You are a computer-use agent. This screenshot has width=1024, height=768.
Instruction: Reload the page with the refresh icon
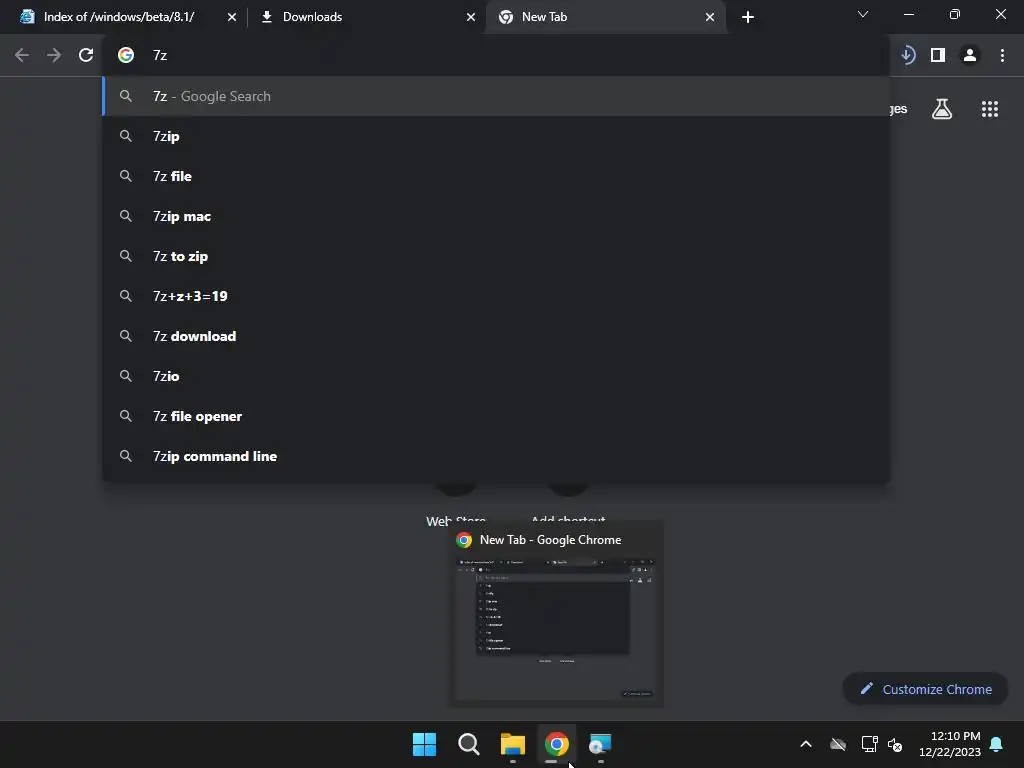click(x=86, y=55)
